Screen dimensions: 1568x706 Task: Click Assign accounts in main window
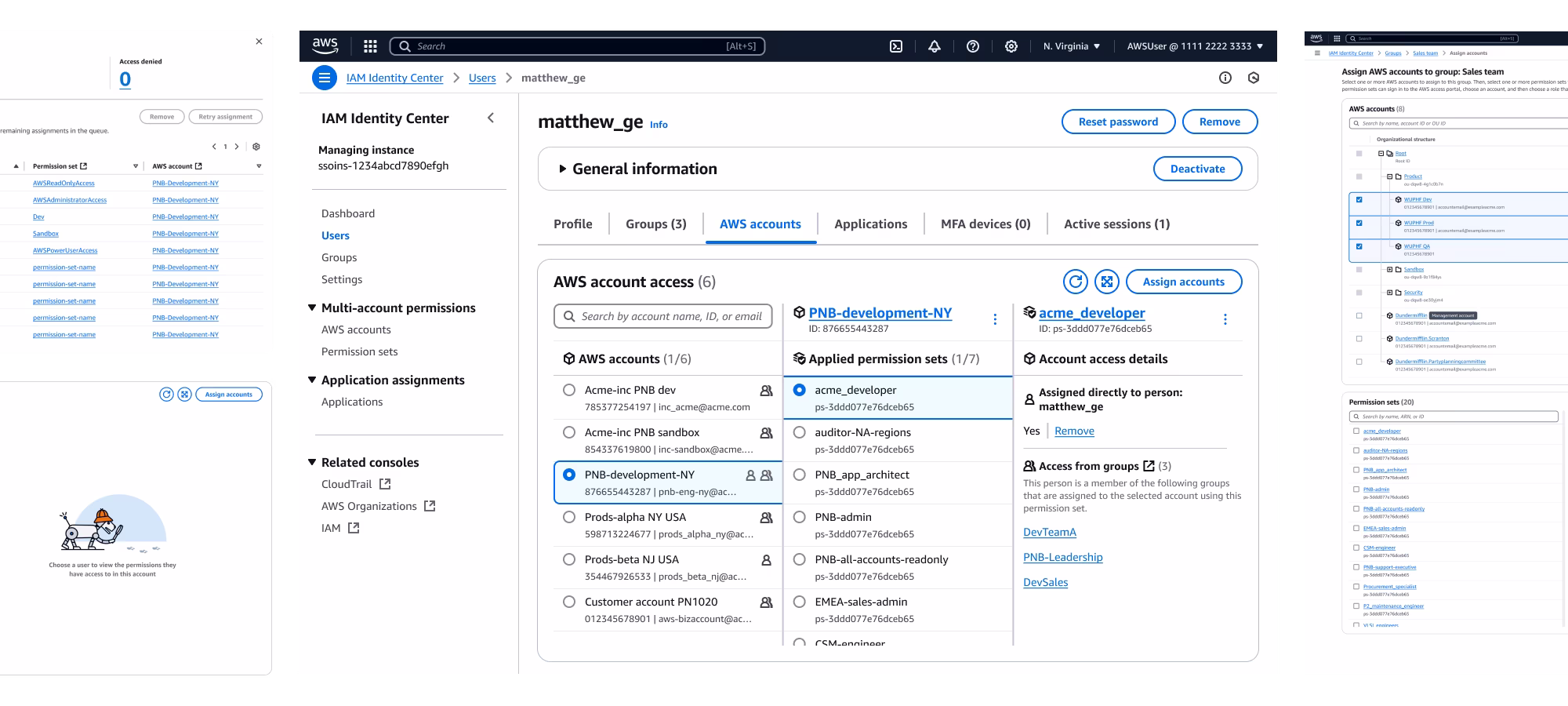[x=1183, y=282]
